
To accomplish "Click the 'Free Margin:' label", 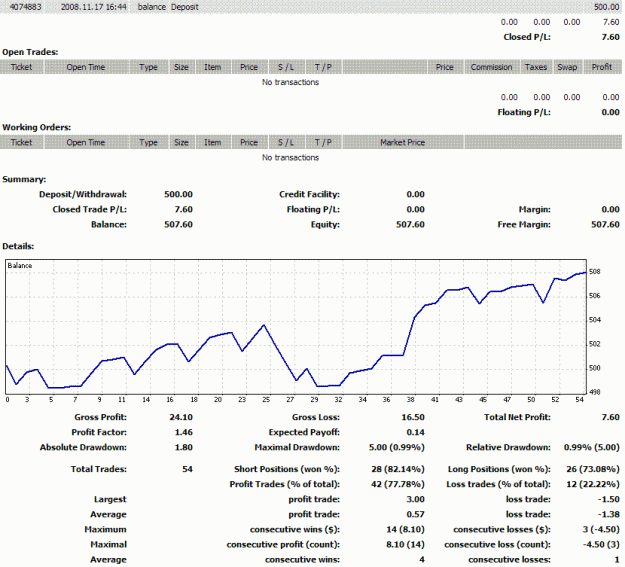I will click(x=524, y=225).
